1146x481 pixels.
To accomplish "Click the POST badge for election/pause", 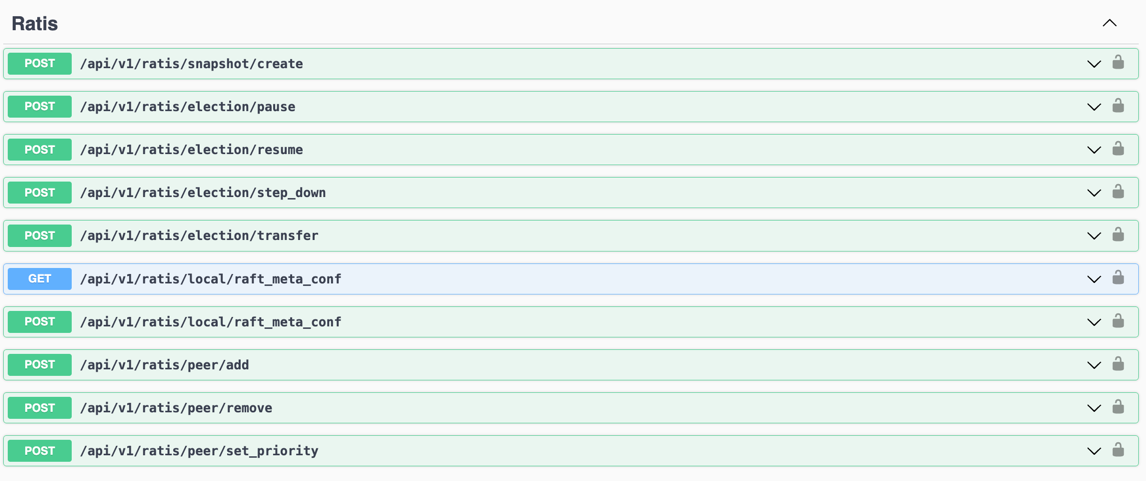I will pyautogui.click(x=40, y=107).
